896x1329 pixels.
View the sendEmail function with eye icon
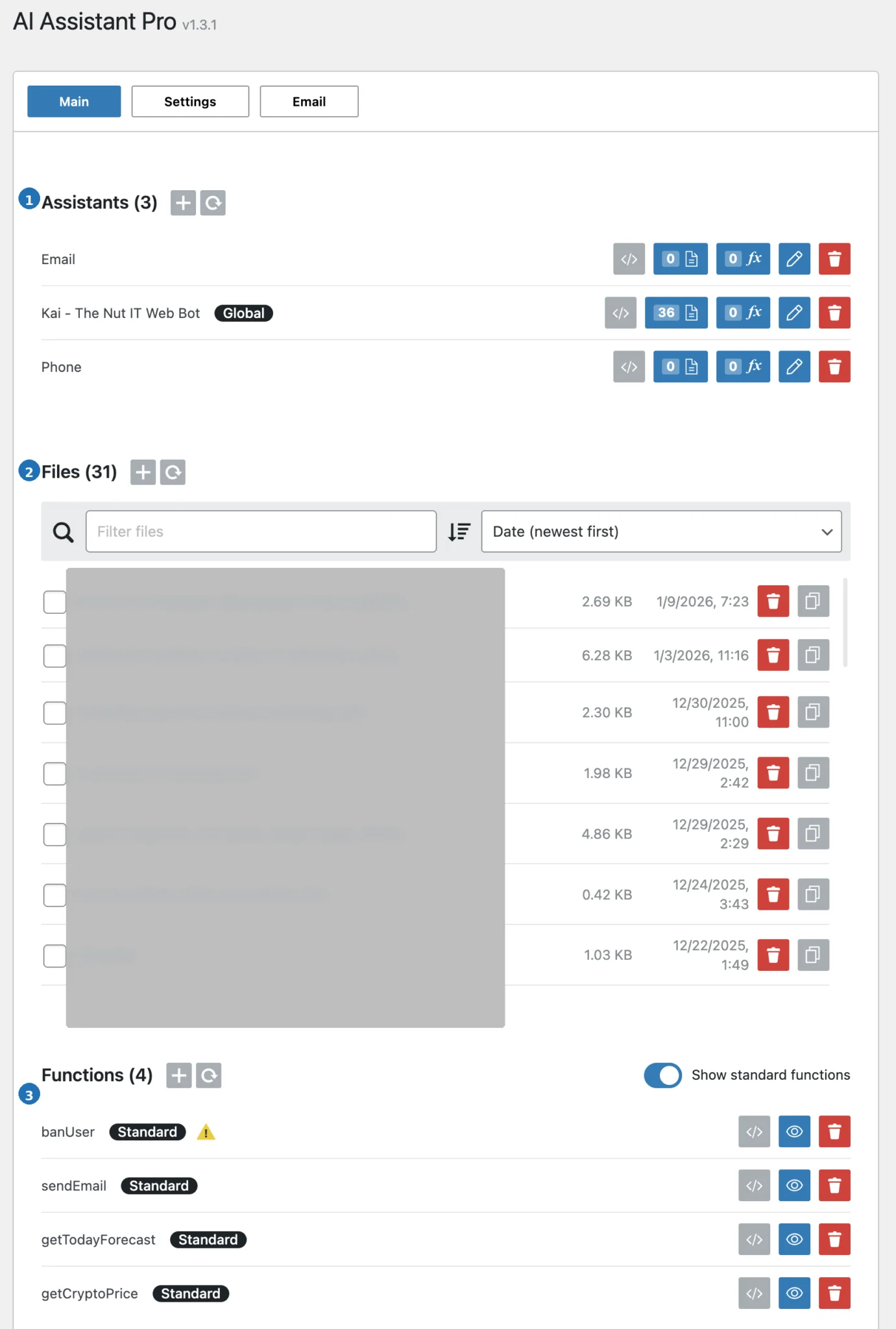793,1186
